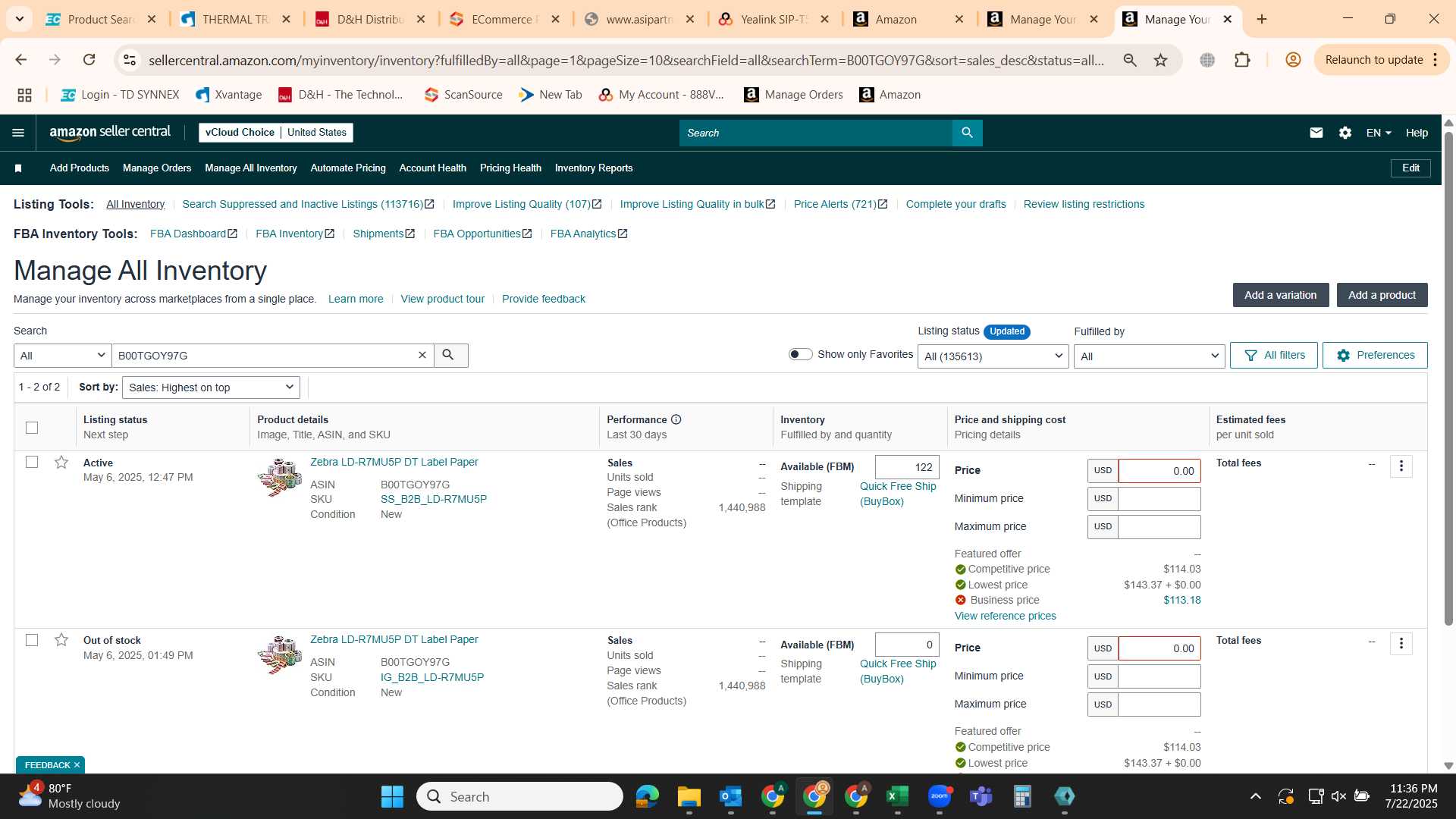Go to Manage Orders menu item
This screenshot has width=1456, height=819.
[x=157, y=168]
